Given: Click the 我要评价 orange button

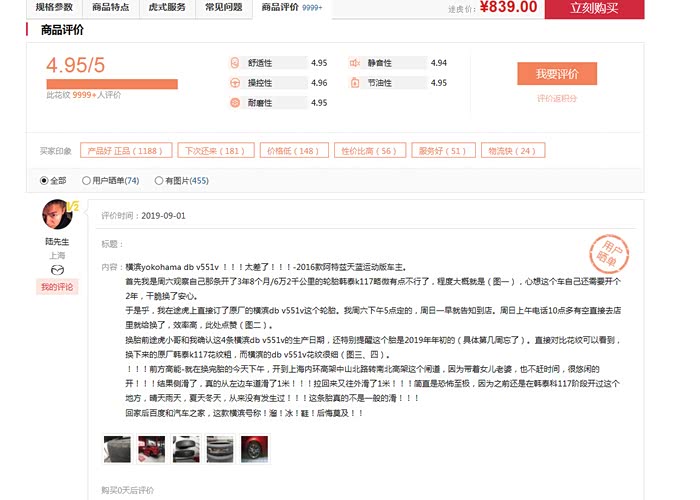Looking at the screenshot, I should pos(557,74).
